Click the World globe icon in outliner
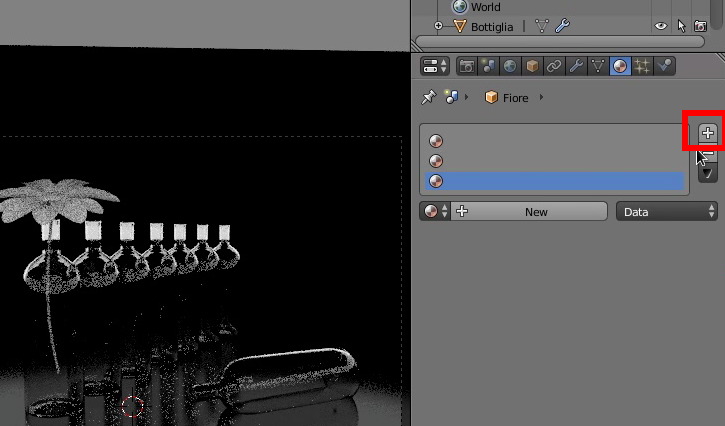Screen dimensions: 725x426 point(460,6)
